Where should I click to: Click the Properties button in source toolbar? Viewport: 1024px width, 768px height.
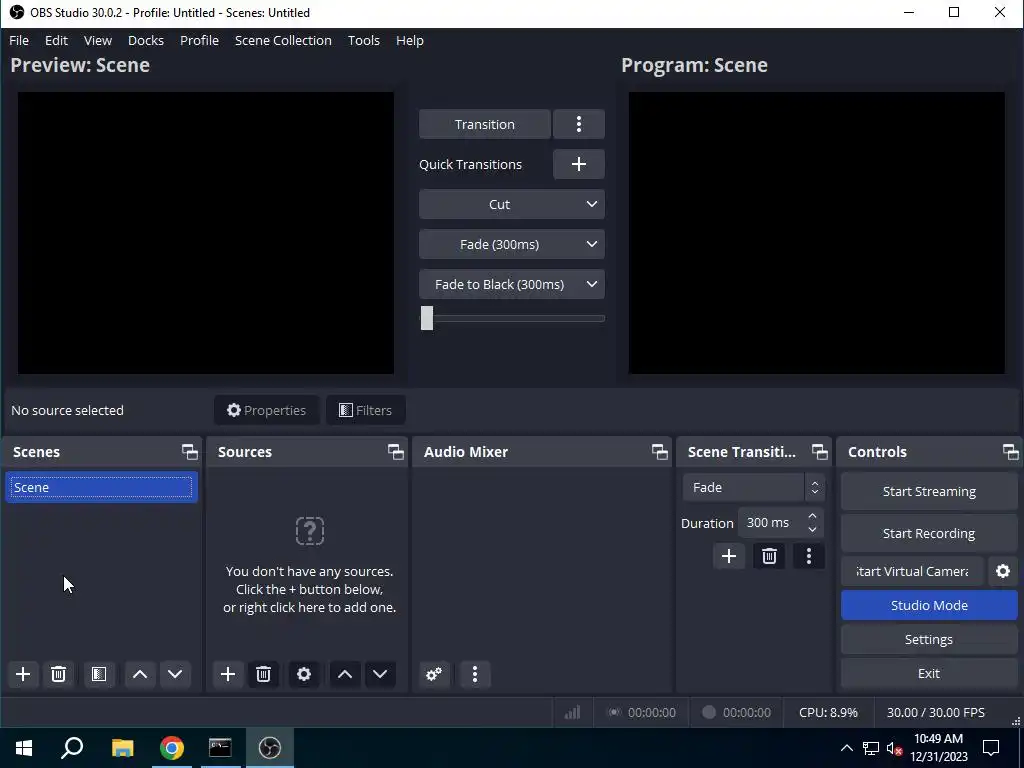coord(266,410)
